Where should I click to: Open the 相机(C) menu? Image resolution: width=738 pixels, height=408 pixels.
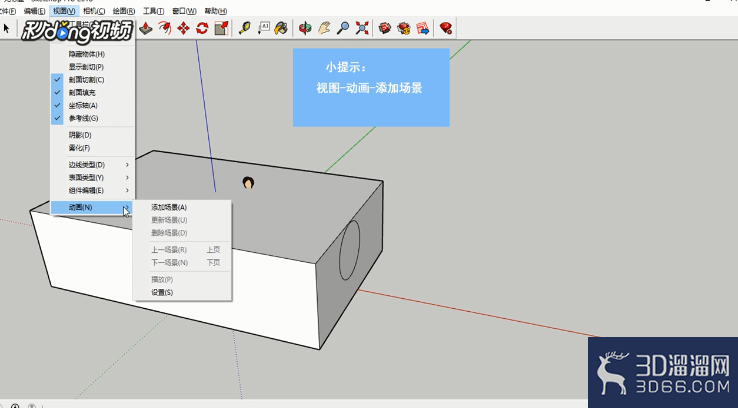click(x=94, y=11)
